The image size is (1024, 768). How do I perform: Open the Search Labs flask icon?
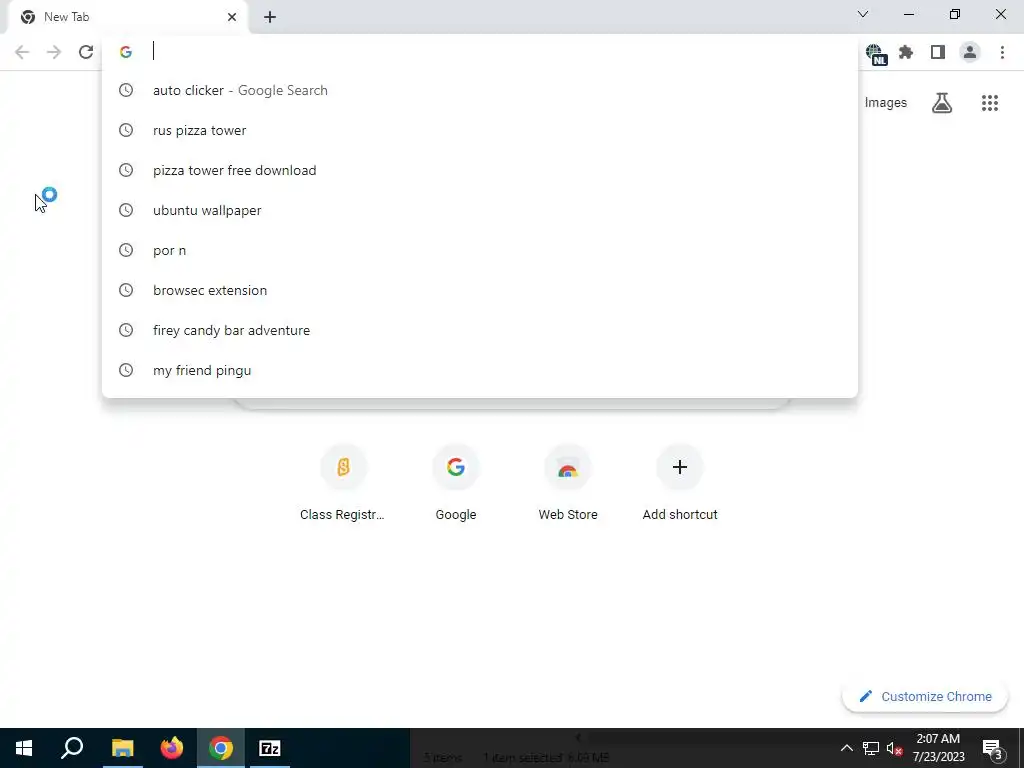tap(942, 103)
